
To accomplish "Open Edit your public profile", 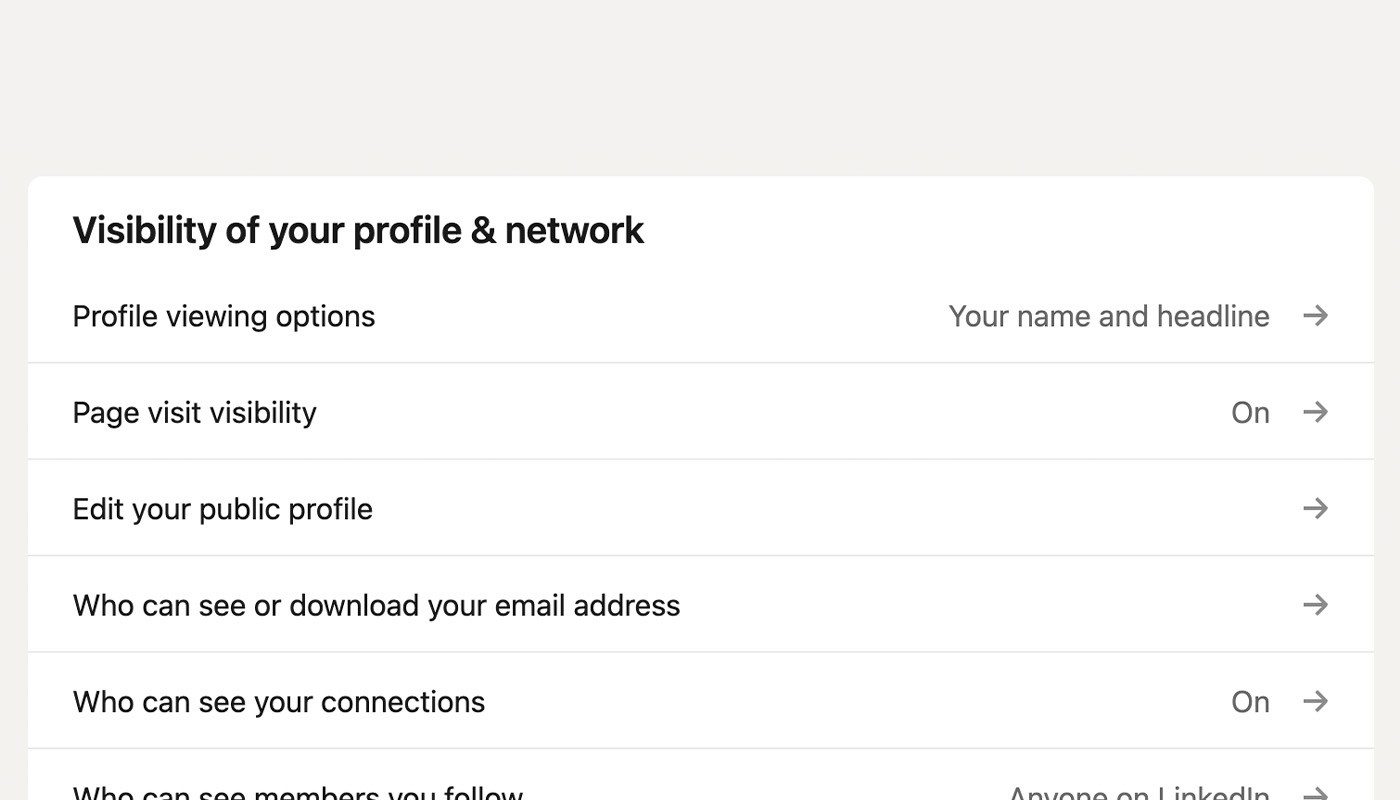I will pyautogui.click(x=222, y=507).
